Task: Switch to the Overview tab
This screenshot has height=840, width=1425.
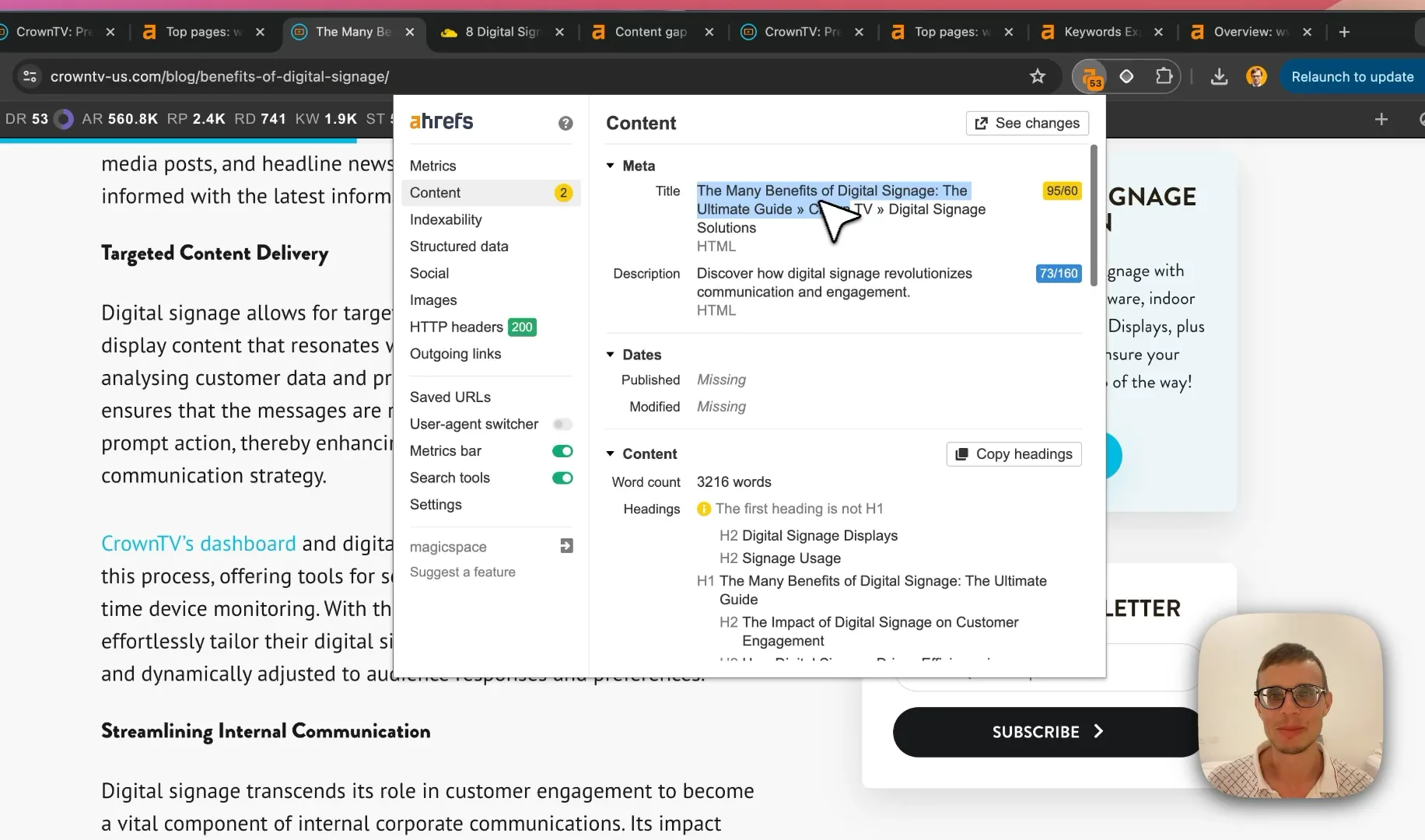Action: pos(1252,32)
